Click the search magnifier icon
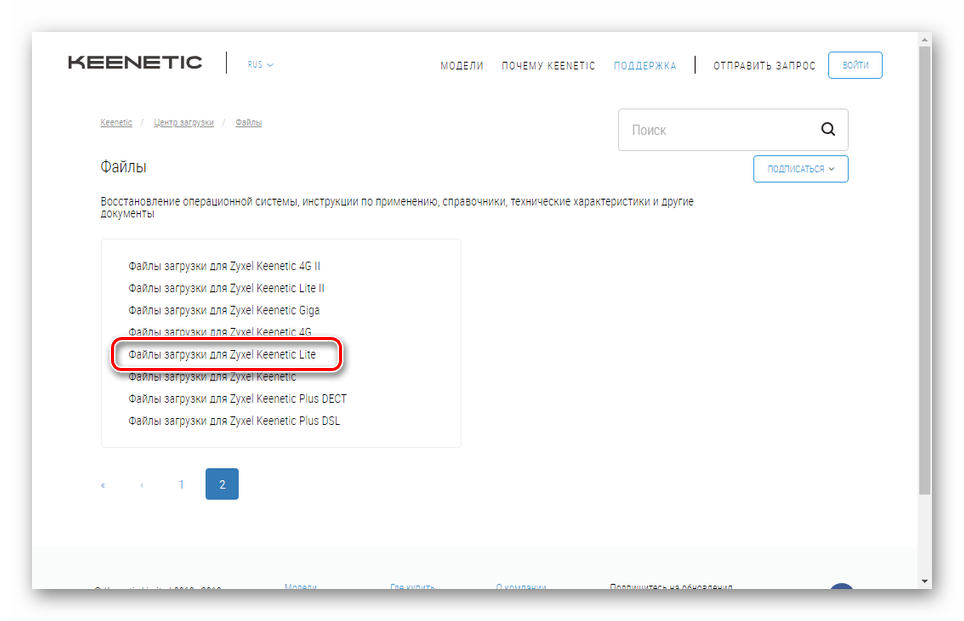Image resolution: width=964 pixels, height=621 pixels. coord(828,129)
